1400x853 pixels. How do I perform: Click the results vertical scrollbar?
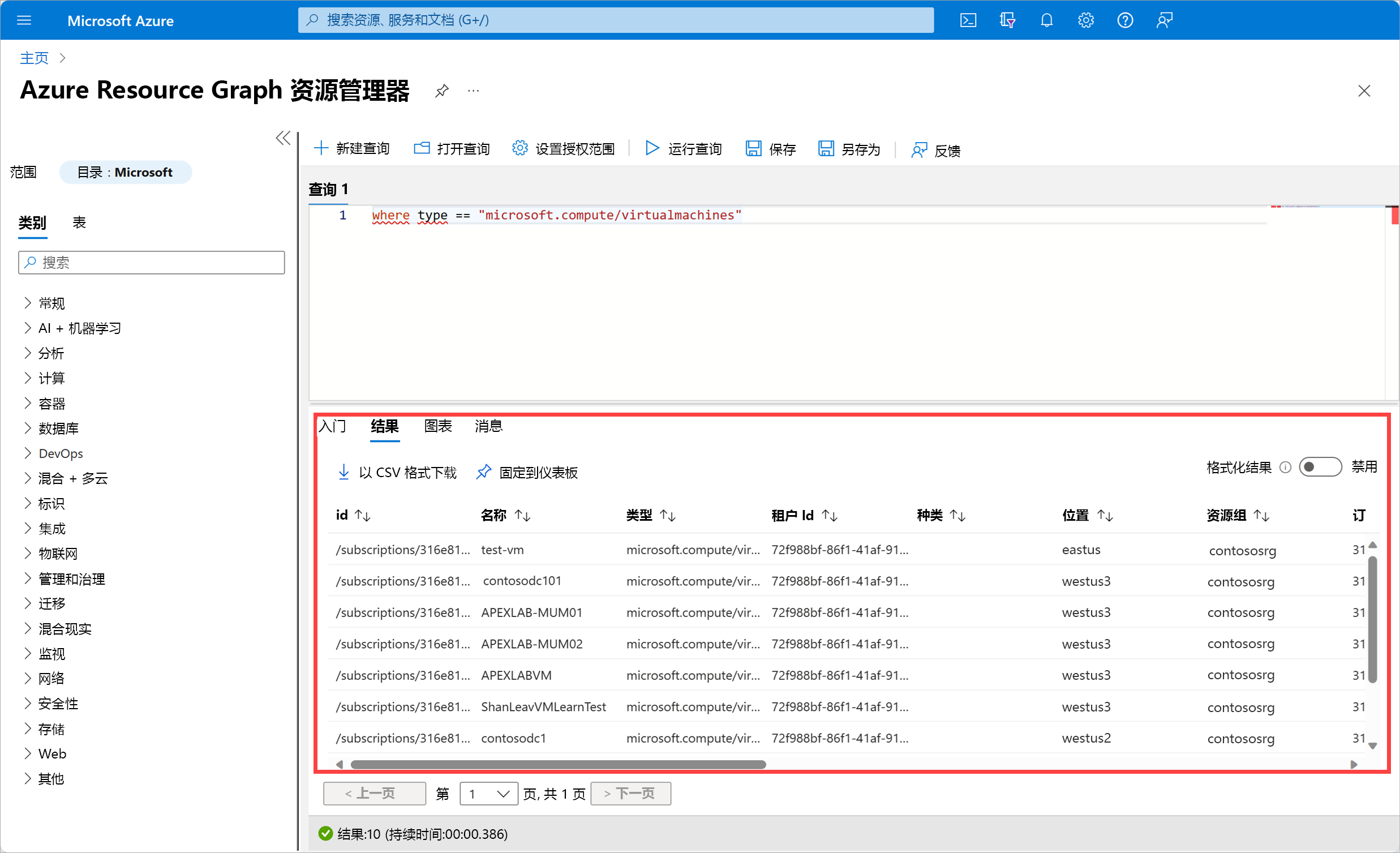(1372, 619)
